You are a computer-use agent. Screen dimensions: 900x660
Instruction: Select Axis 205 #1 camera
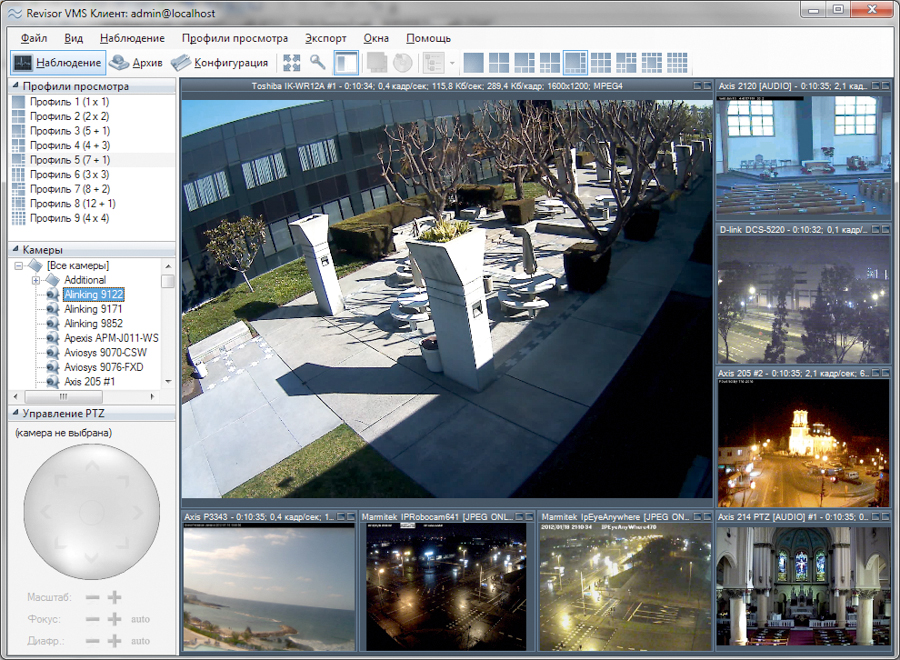(90, 382)
